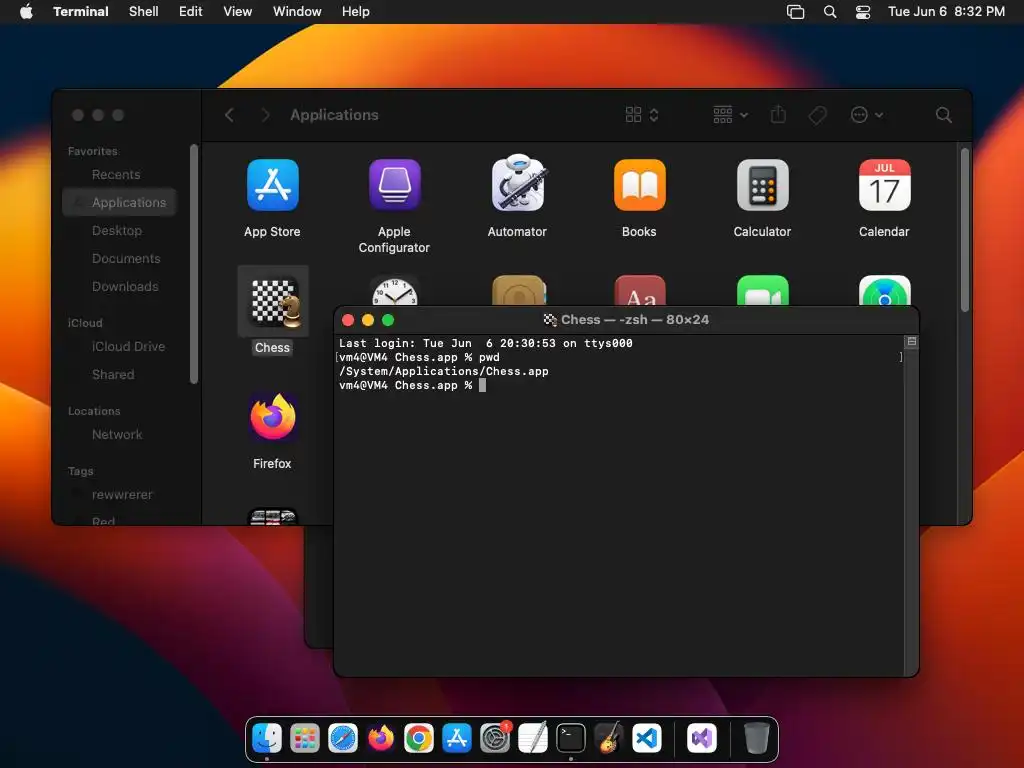The width and height of the screenshot is (1024, 768).
Task: Open Control Center in menu bar
Action: click(863, 12)
